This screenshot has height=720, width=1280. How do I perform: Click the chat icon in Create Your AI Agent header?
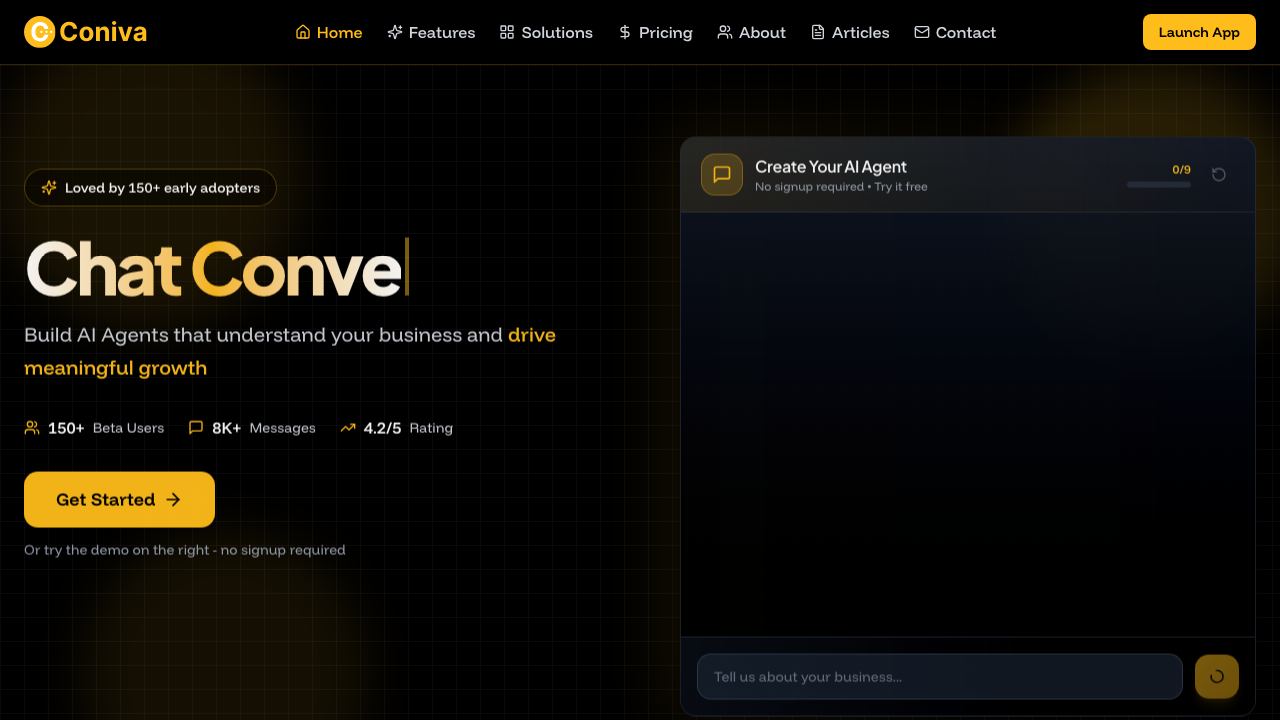[722, 174]
